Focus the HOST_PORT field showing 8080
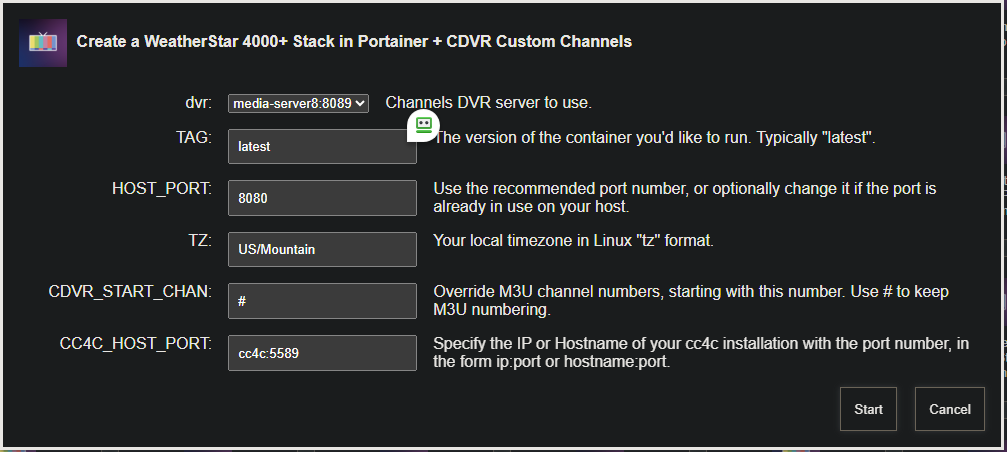 (x=321, y=198)
